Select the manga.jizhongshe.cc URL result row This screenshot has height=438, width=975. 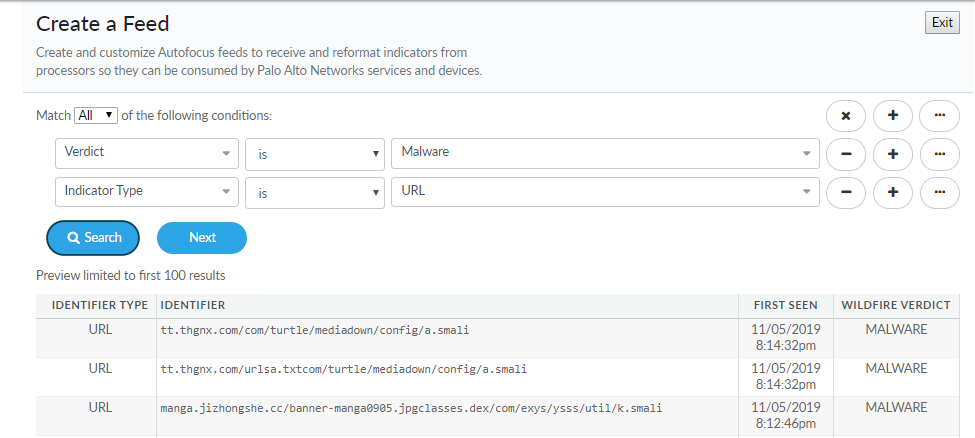(410, 408)
